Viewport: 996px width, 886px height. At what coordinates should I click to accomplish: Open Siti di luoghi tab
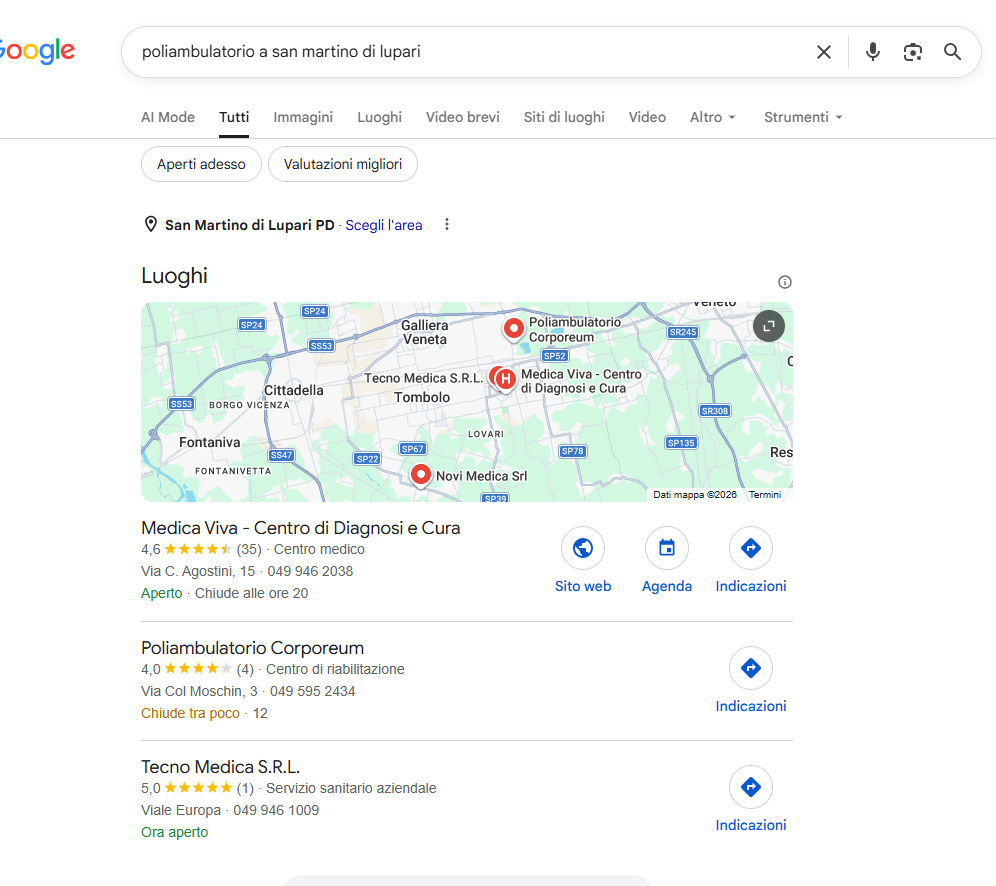point(564,117)
